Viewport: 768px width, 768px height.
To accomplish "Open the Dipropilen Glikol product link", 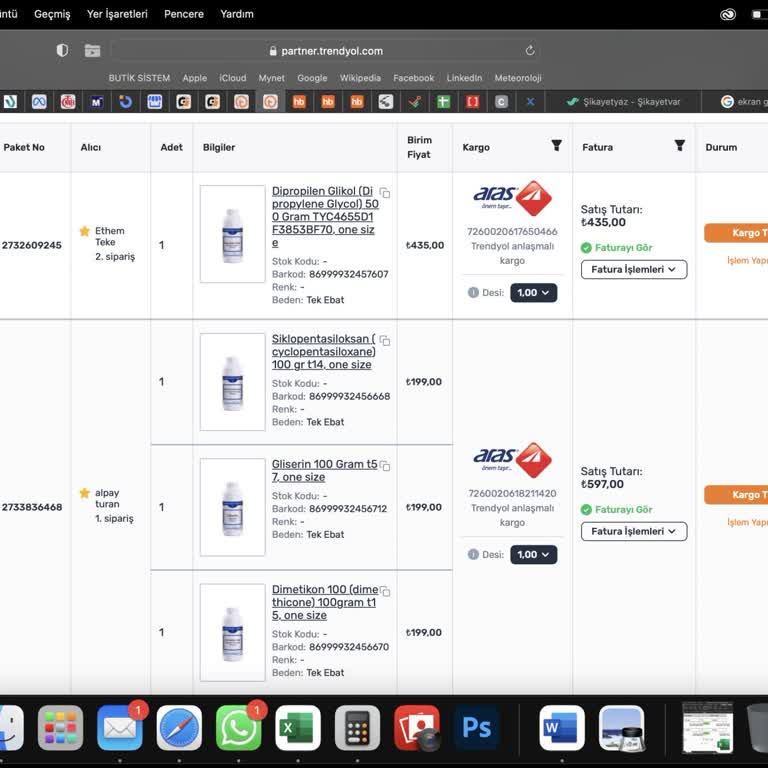I will (x=325, y=217).
